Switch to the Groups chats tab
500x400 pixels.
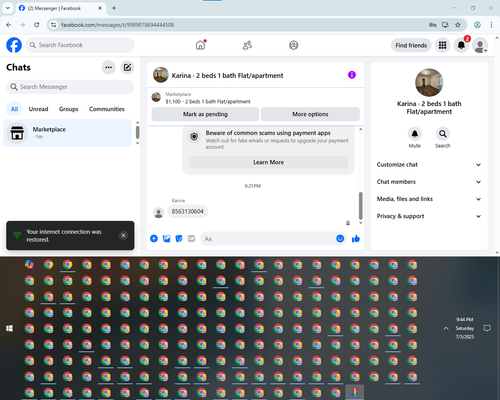coord(68,109)
